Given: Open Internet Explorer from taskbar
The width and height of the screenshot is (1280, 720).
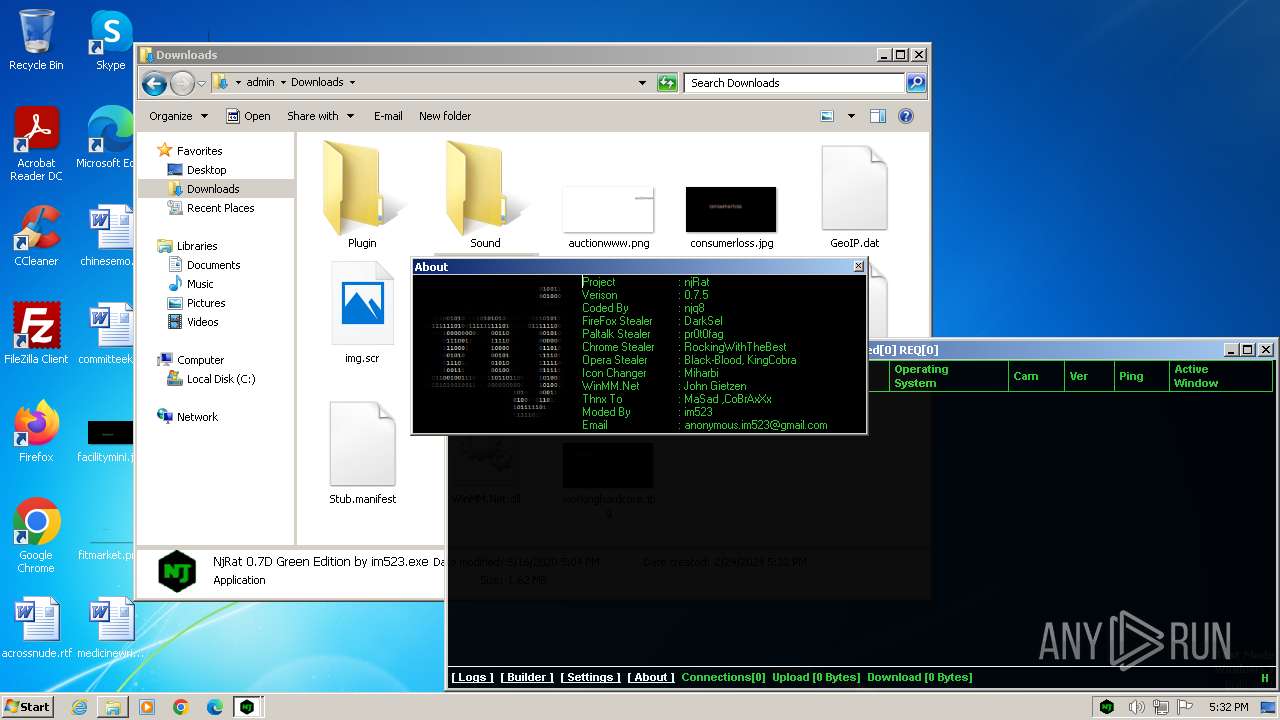Looking at the screenshot, I should (79, 707).
